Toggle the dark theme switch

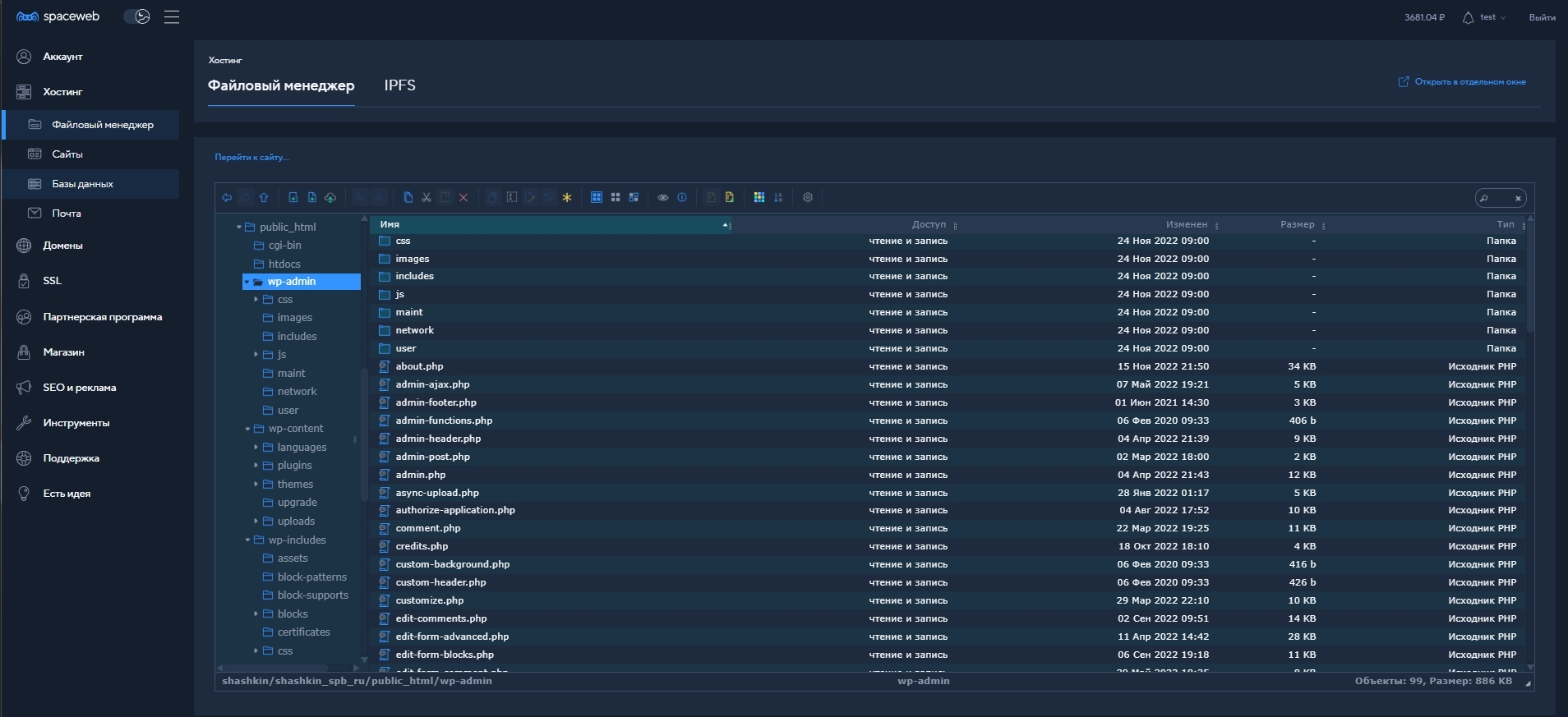[136, 17]
